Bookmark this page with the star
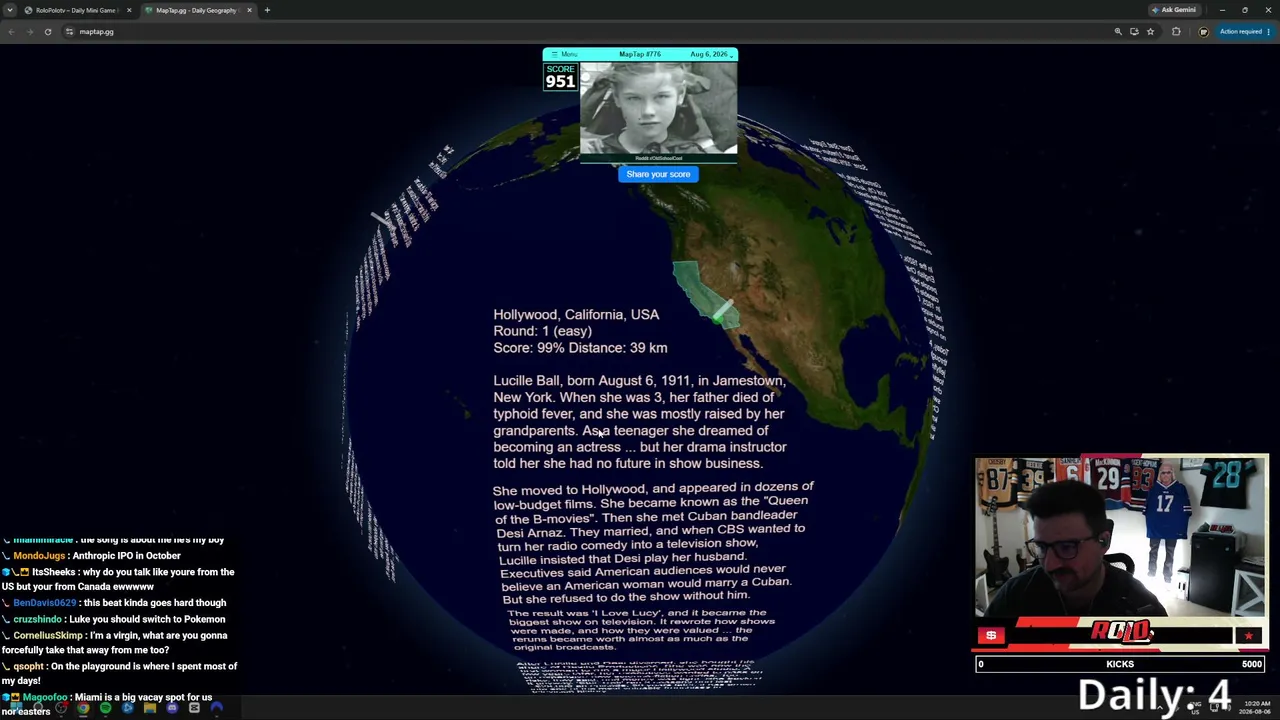Image resolution: width=1280 pixels, height=720 pixels. click(1150, 32)
